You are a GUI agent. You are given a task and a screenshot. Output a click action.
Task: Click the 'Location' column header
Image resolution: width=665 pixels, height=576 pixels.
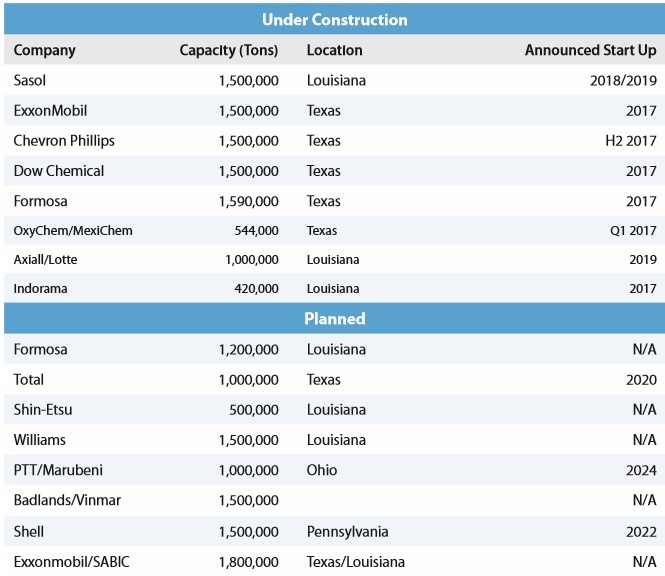[335, 50]
